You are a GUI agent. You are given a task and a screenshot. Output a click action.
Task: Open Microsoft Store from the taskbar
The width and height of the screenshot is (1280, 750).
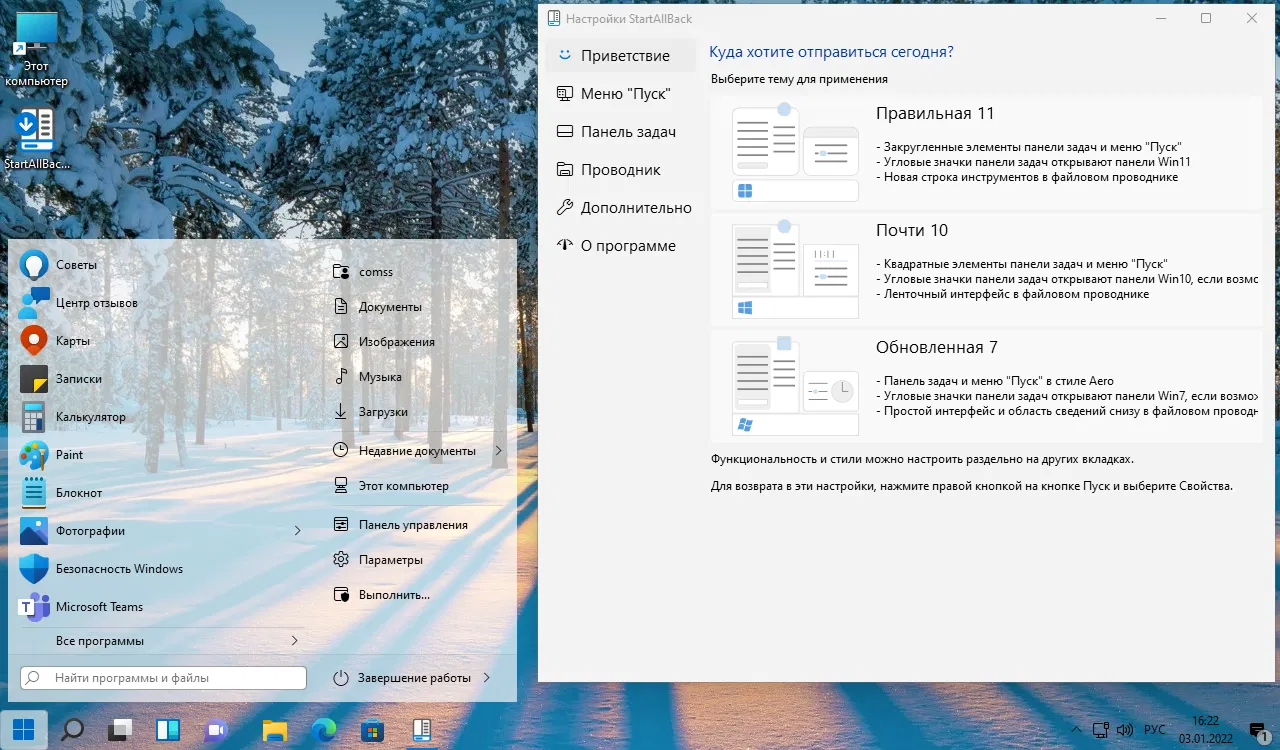click(x=372, y=730)
